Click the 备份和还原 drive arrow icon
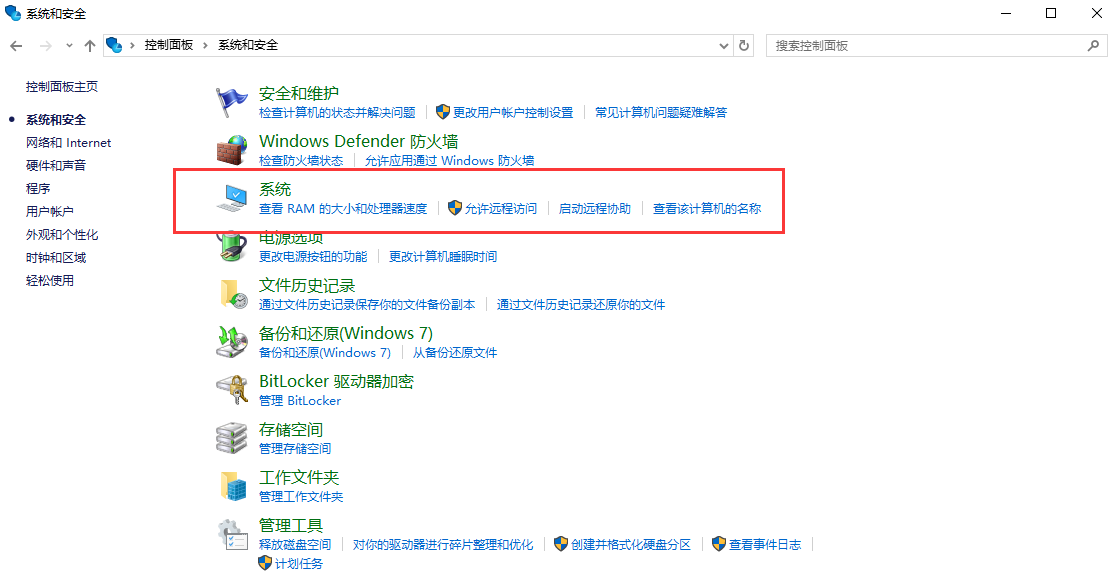The image size is (1117, 588). pyautogui.click(x=232, y=341)
